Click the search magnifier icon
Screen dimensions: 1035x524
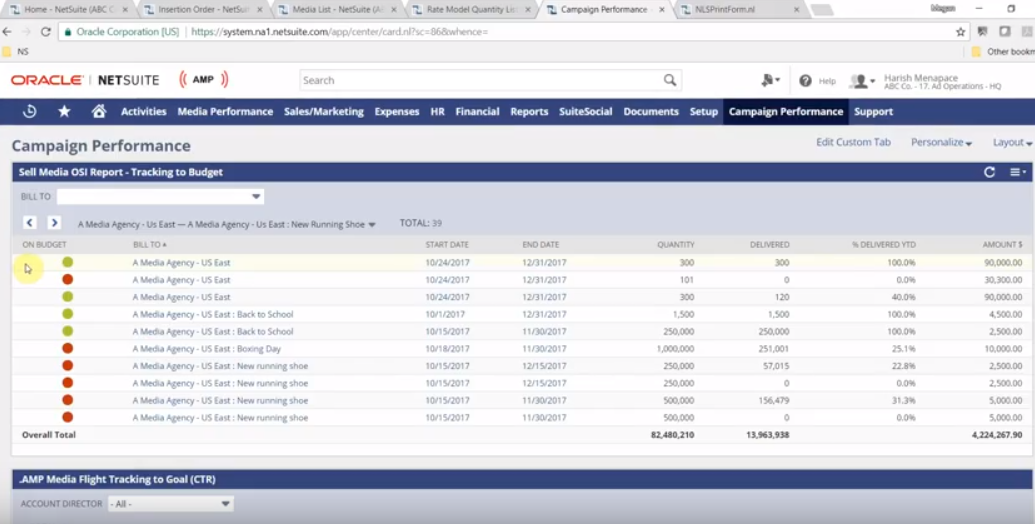coord(670,80)
